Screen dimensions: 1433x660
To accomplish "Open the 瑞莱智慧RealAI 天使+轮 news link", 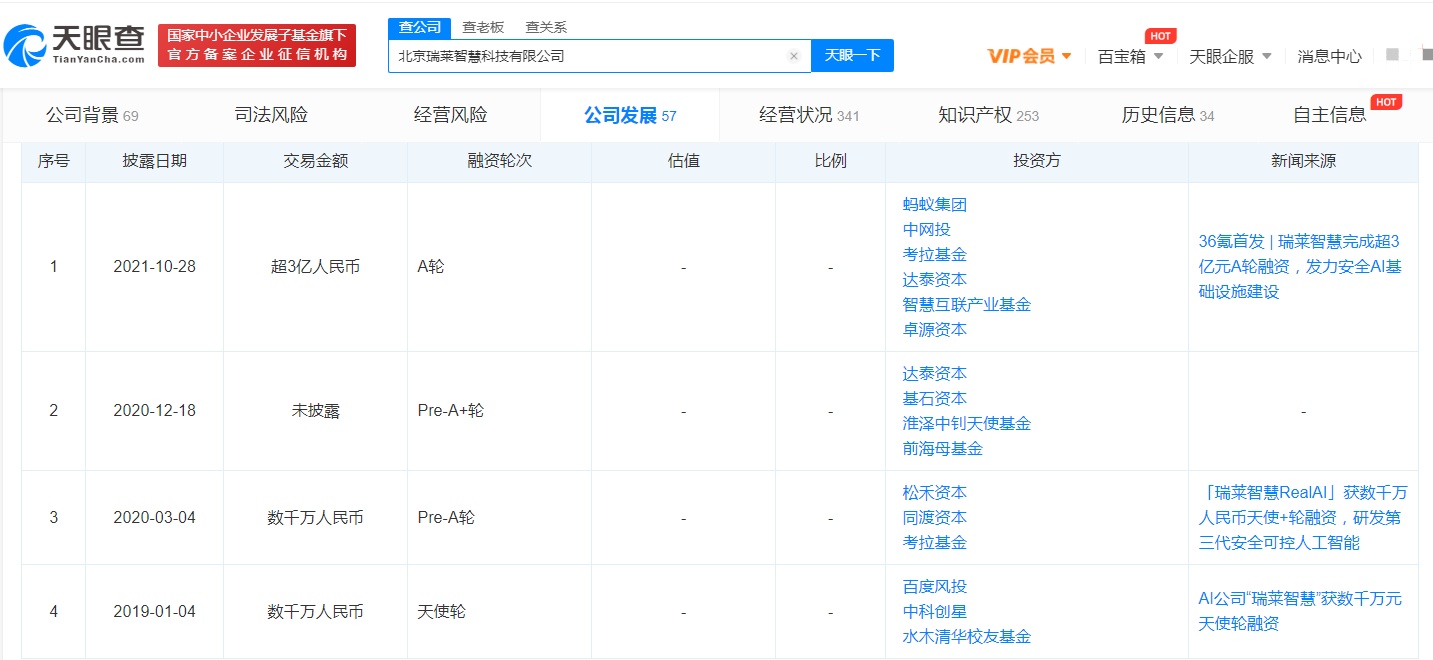I will coord(1304,518).
